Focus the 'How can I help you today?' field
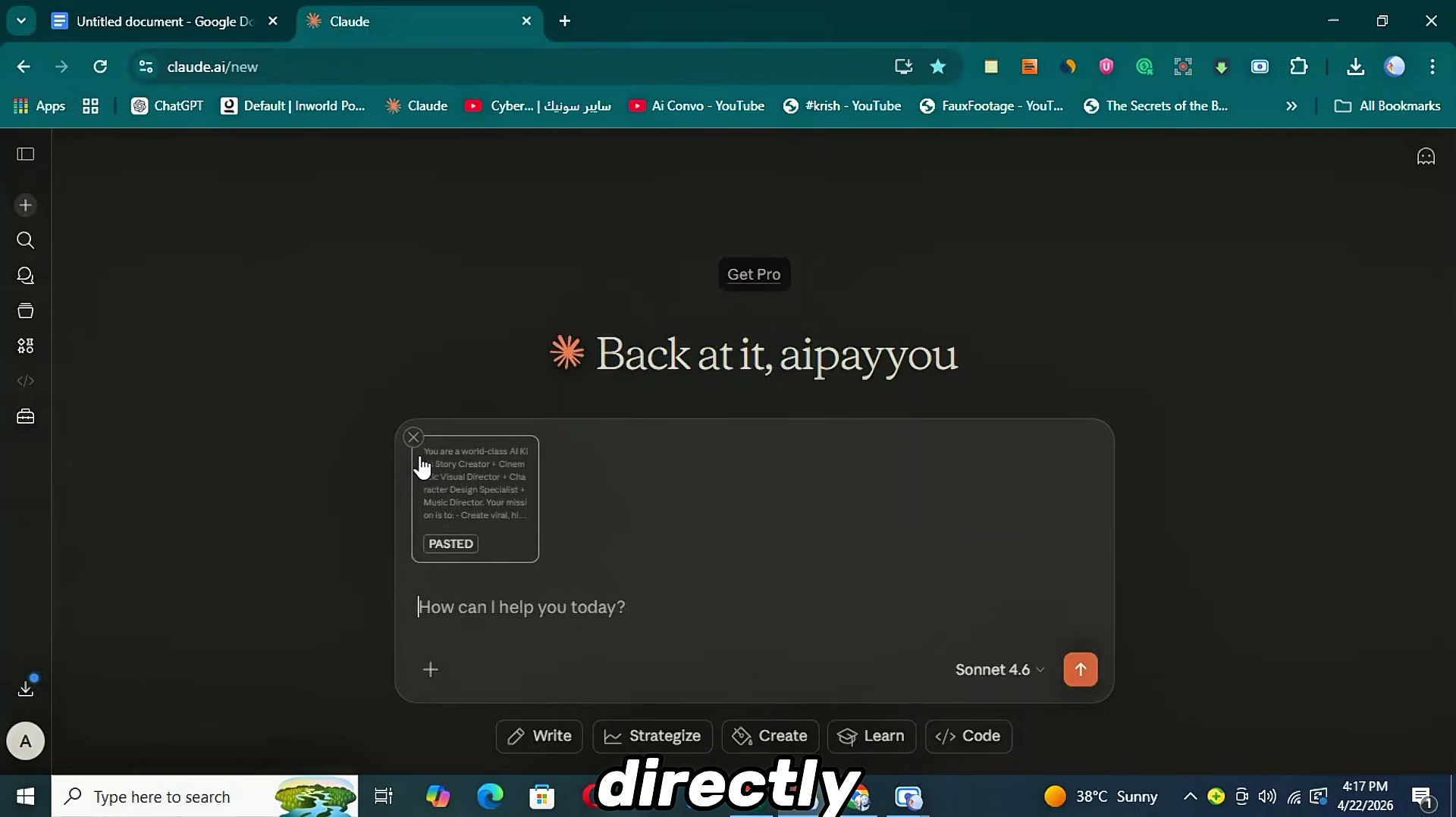 755,607
